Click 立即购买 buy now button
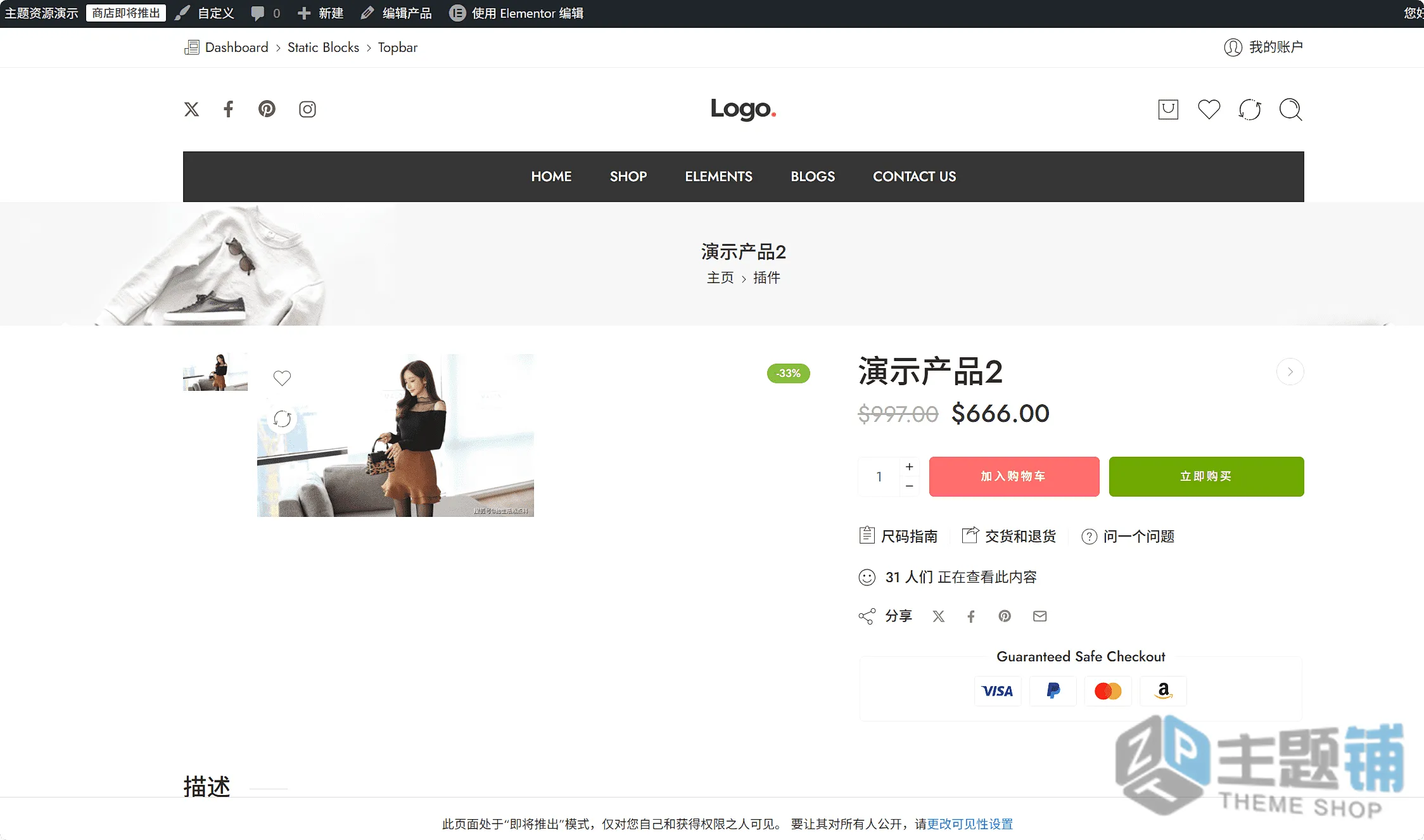 1206,476
